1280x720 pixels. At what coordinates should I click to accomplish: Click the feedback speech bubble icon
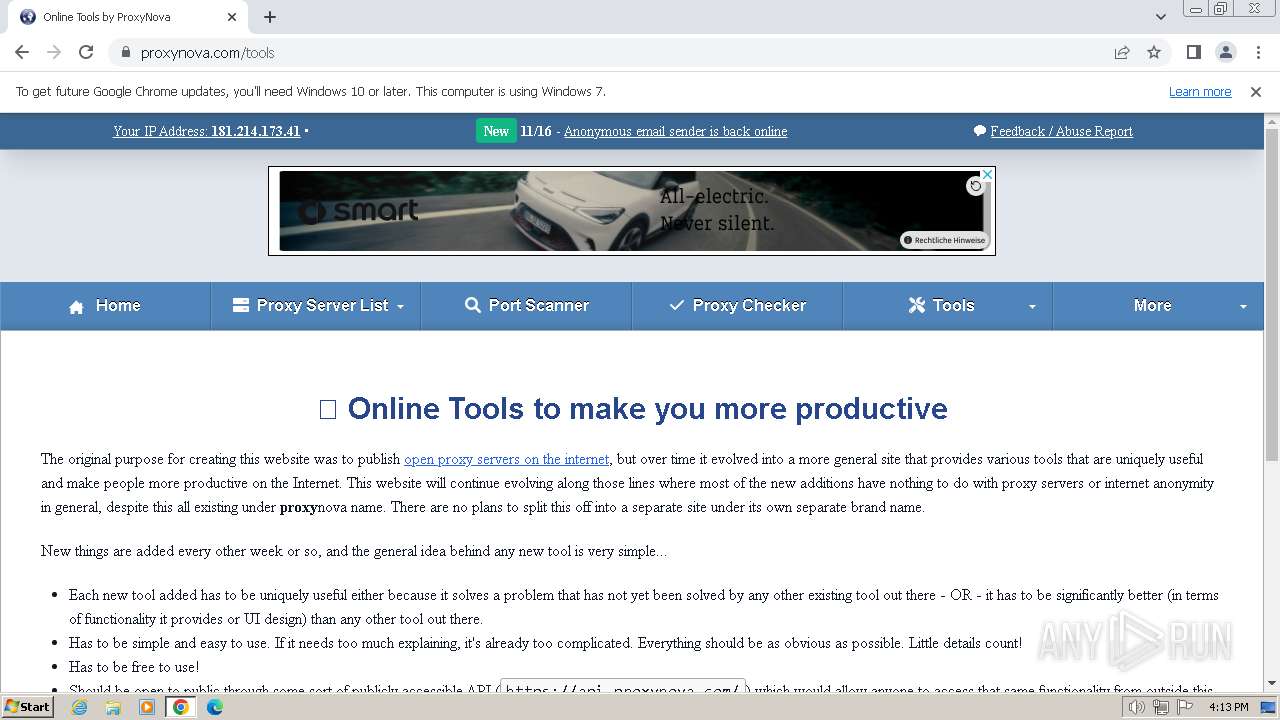980,131
